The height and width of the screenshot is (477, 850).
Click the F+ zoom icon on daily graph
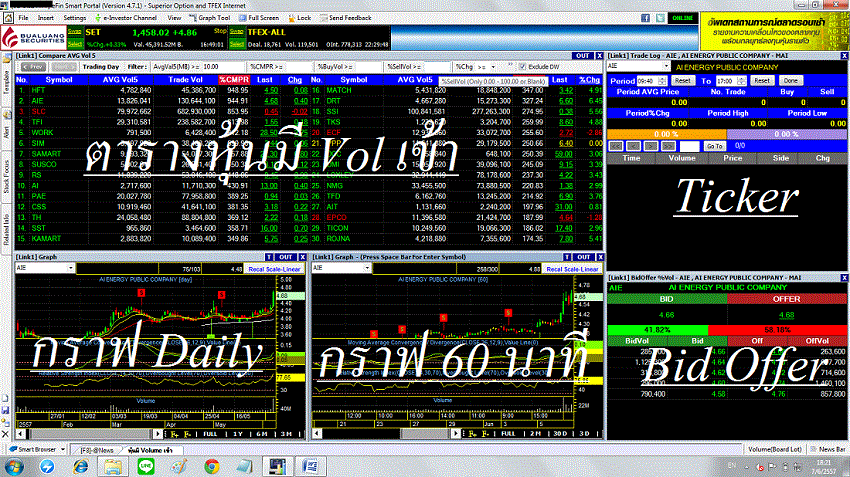pos(175,434)
